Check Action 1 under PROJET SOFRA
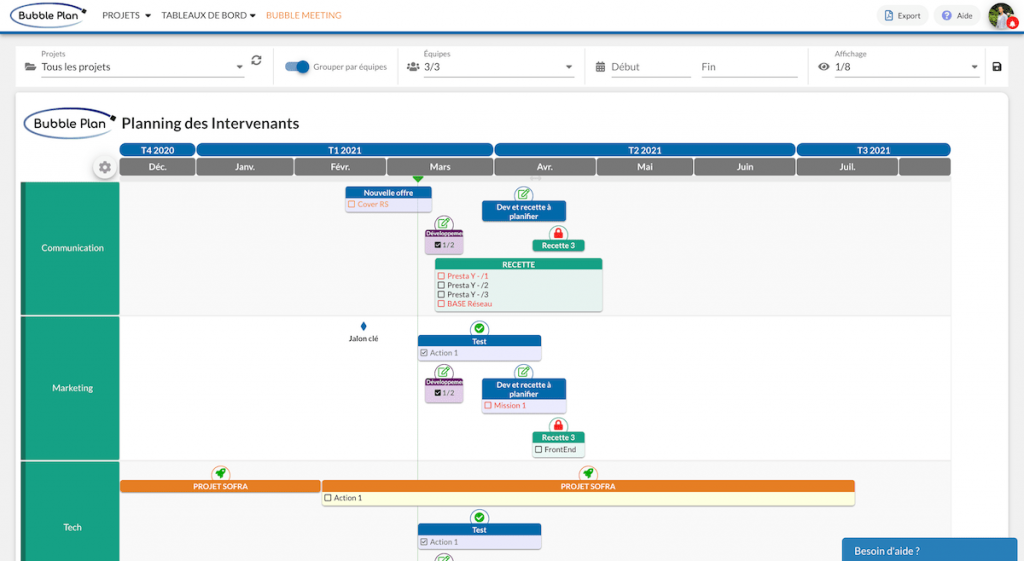This screenshot has width=1024, height=561. [328, 498]
